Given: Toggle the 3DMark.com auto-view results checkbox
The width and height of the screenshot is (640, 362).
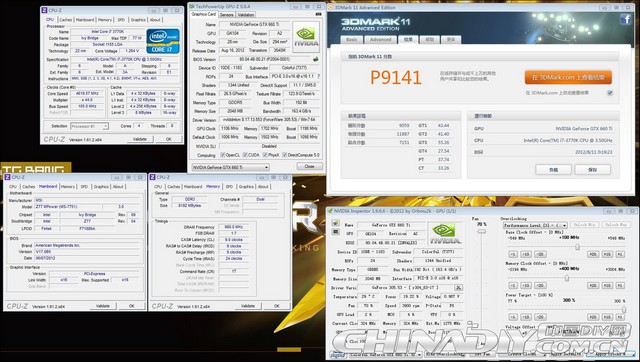Looking at the screenshot, I should pyautogui.click(x=610, y=93).
